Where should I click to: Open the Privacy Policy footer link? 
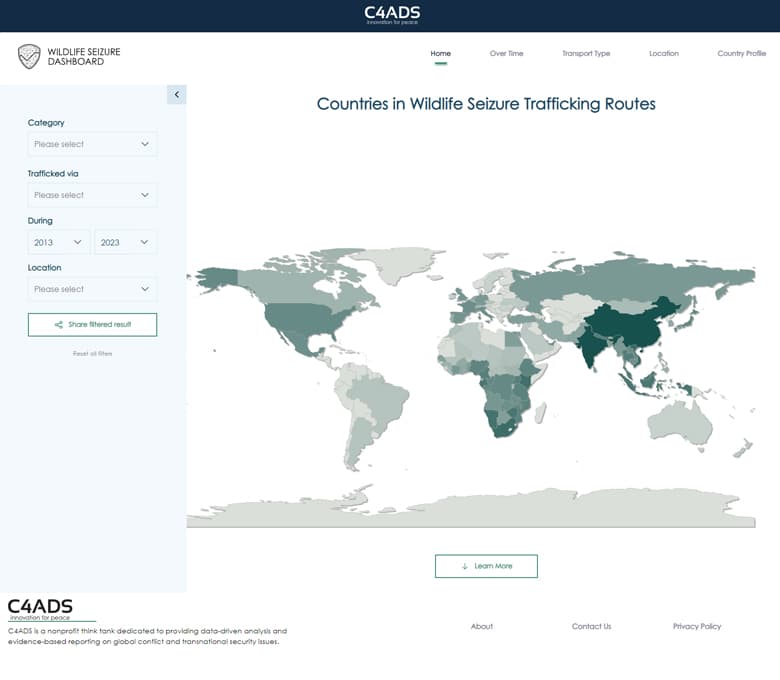tap(696, 626)
